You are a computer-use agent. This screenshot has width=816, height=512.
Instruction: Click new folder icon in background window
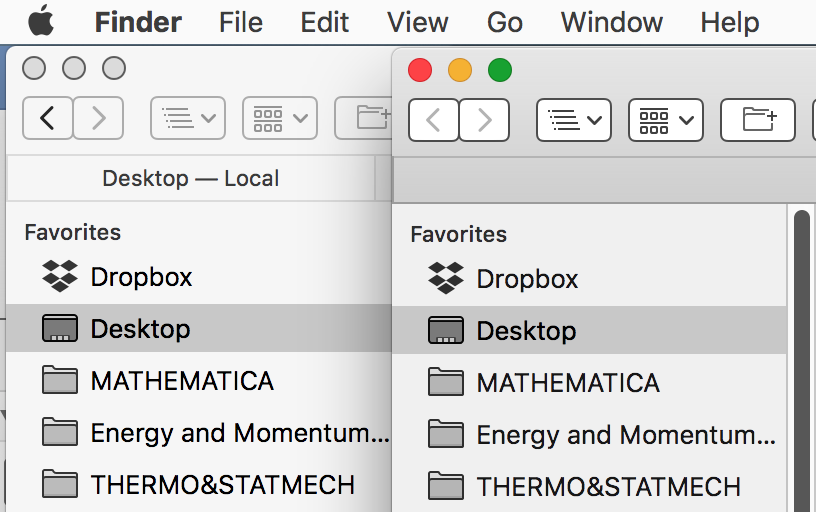coord(363,118)
